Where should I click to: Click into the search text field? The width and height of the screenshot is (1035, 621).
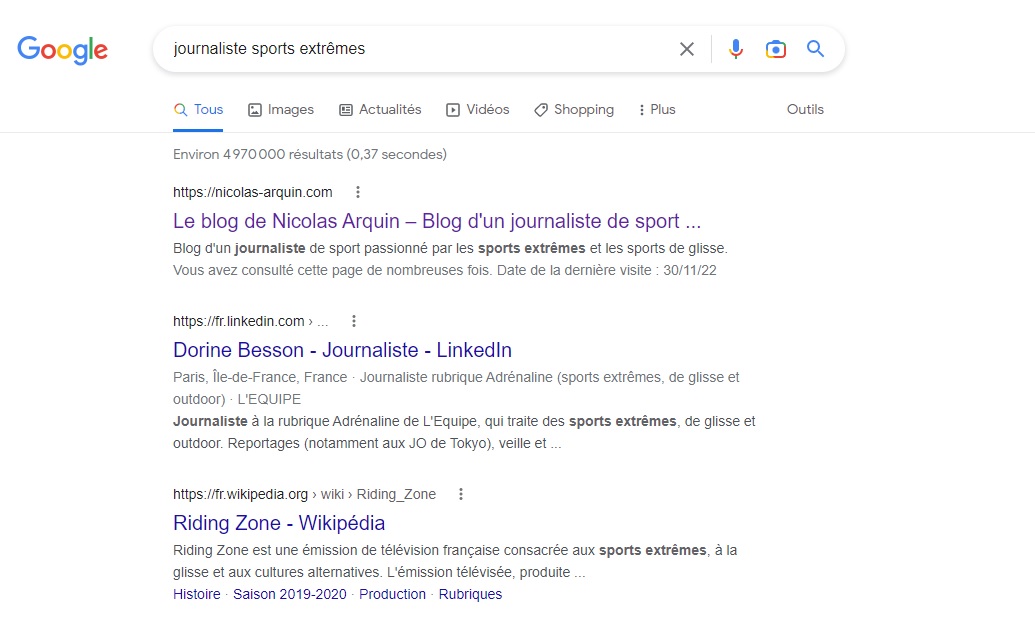pos(410,49)
